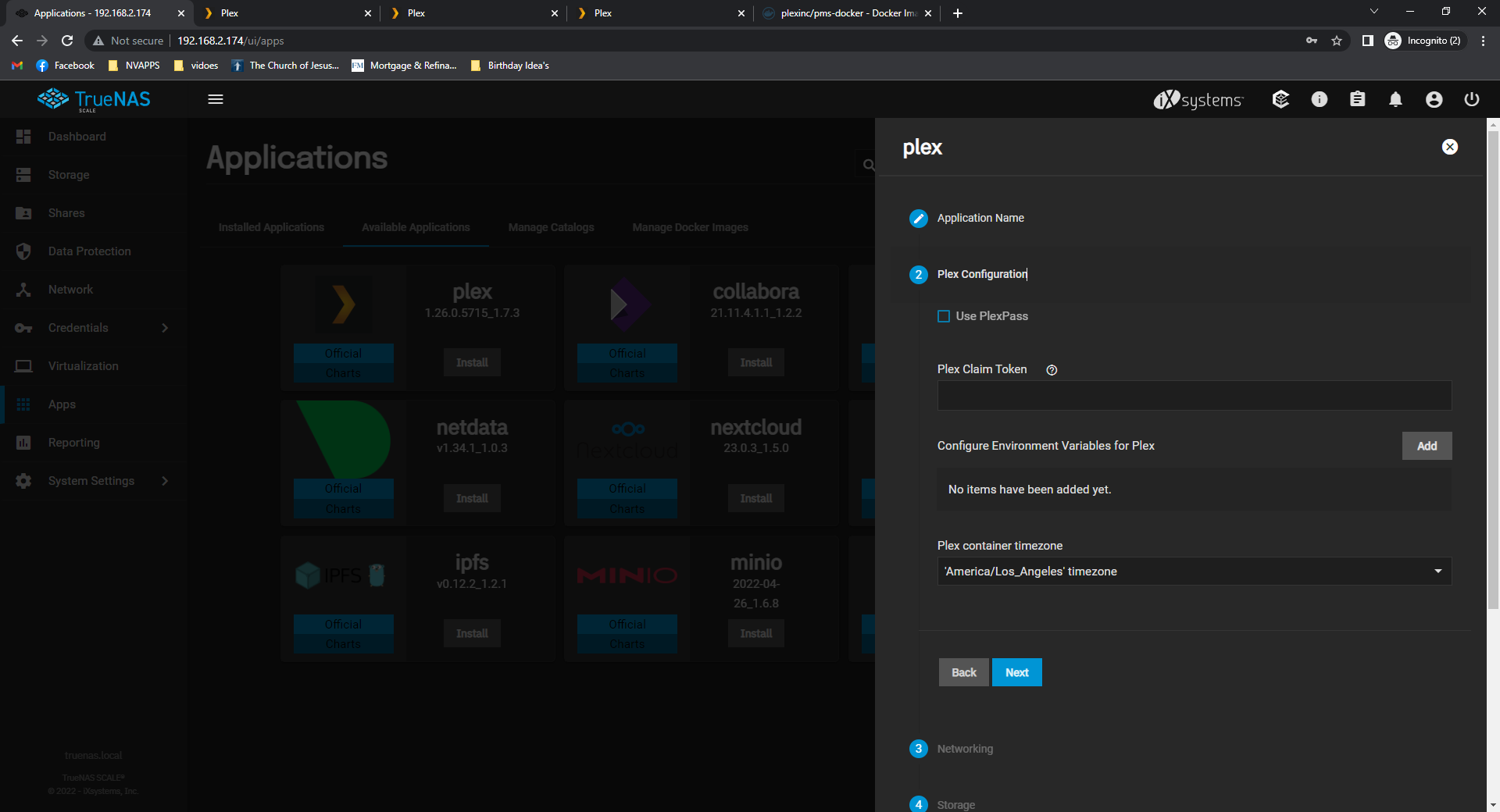Click the Plex Claim Token input field
This screenshot has width=1500, height=812.
point(1195,396)
